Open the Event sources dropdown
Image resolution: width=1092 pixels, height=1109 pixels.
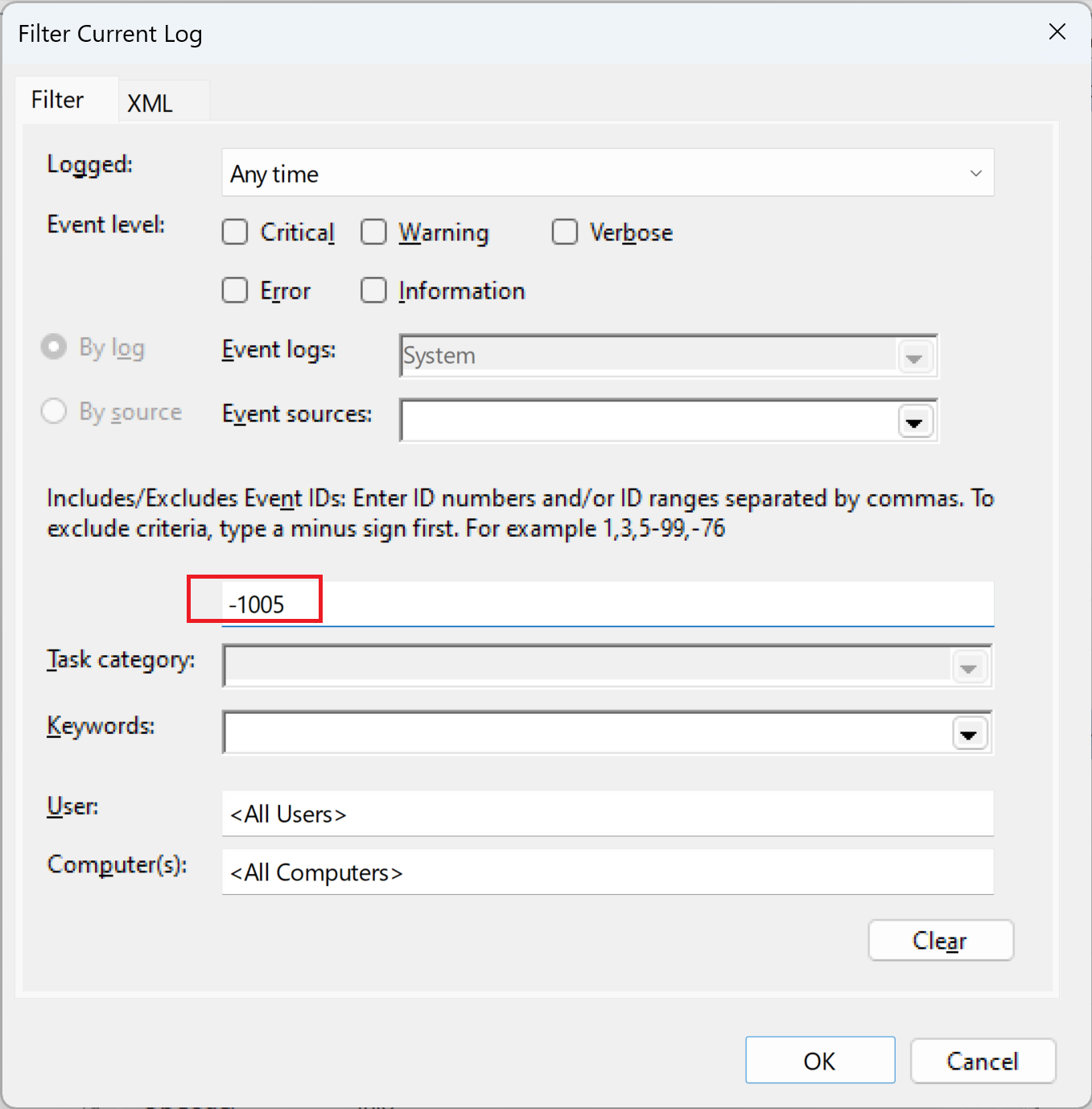914,421
